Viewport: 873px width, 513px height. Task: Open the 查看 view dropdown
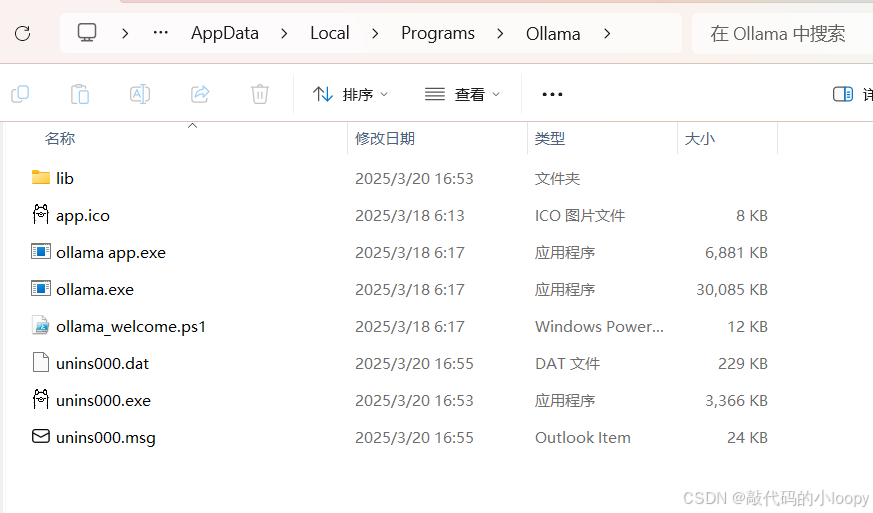tap(462, 95)
